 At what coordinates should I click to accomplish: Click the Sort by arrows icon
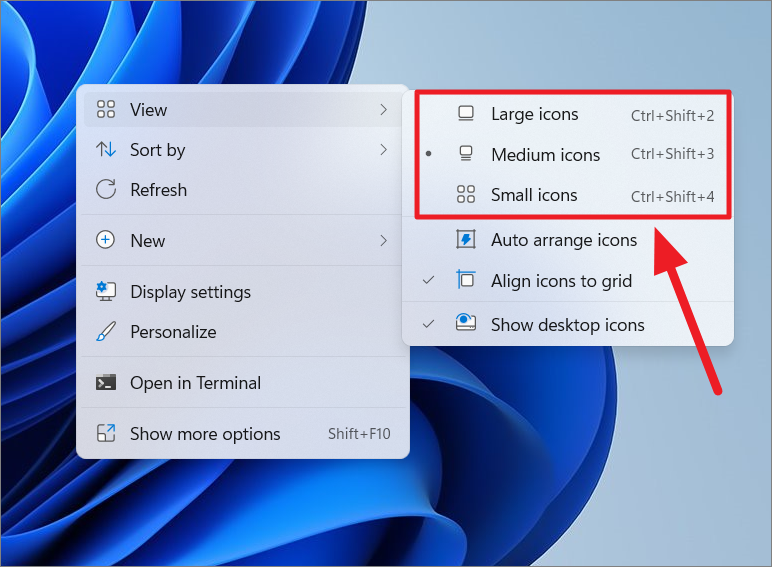point(106,149)
